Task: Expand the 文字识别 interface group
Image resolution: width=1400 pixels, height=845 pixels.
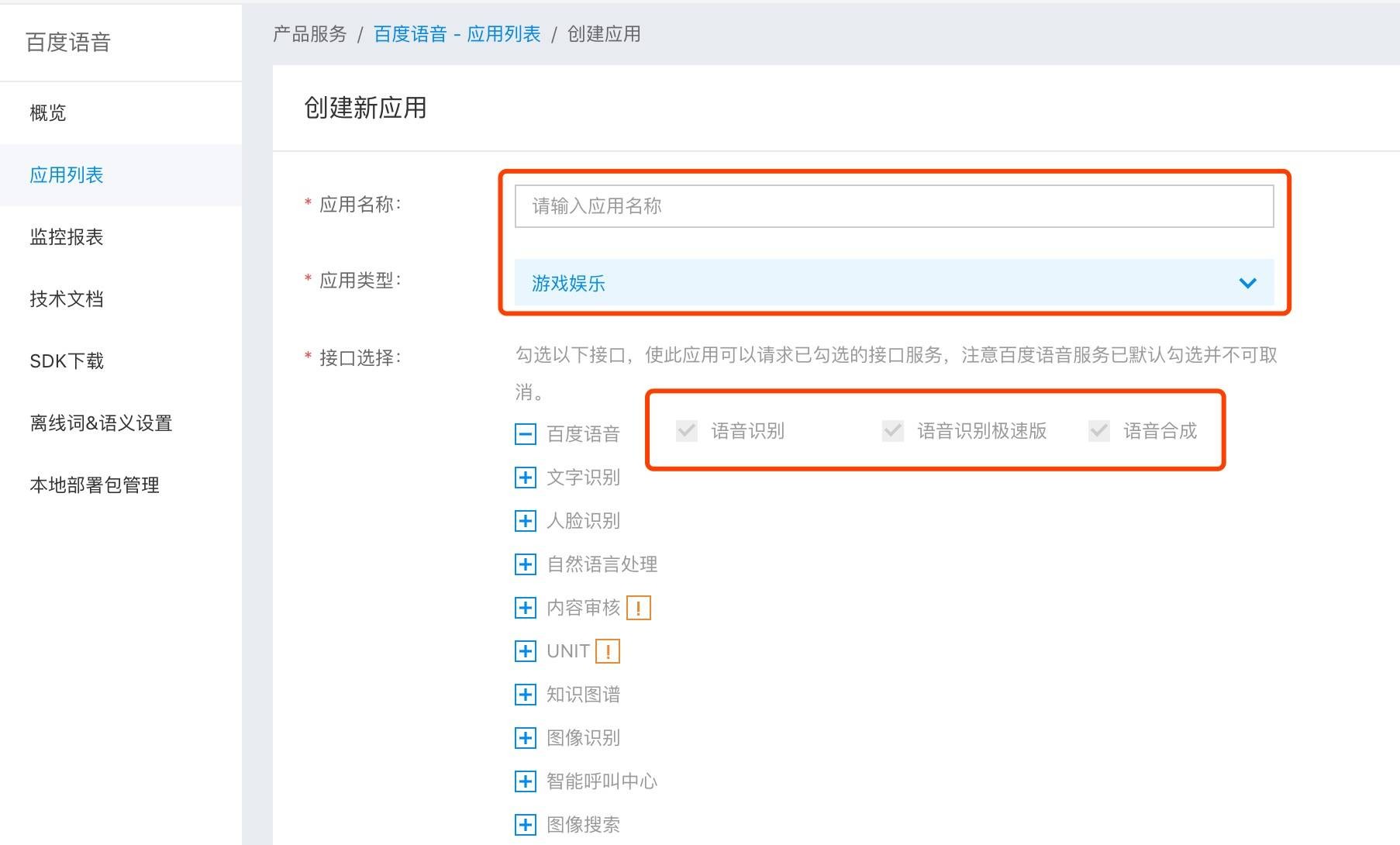Action: pos(525,477)
